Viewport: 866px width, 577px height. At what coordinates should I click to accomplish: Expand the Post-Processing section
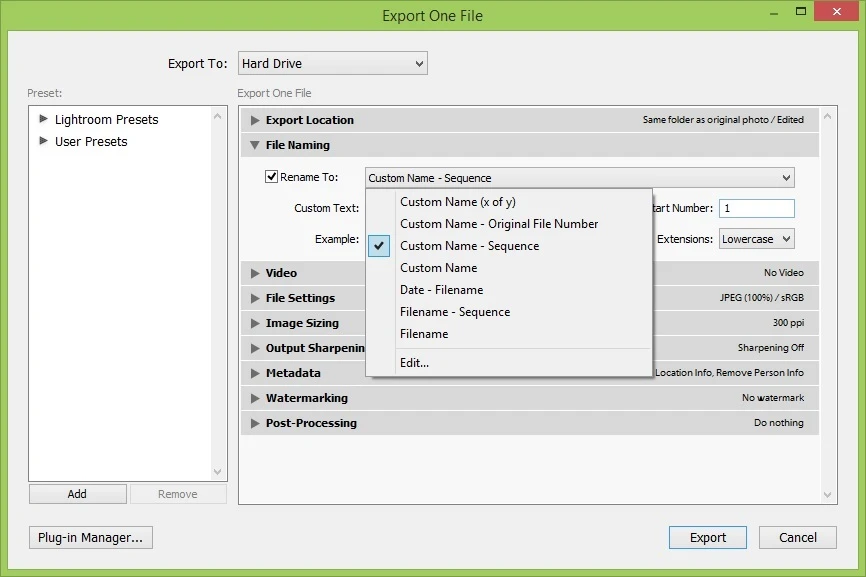pyautogui.click(x=255, y=424)
